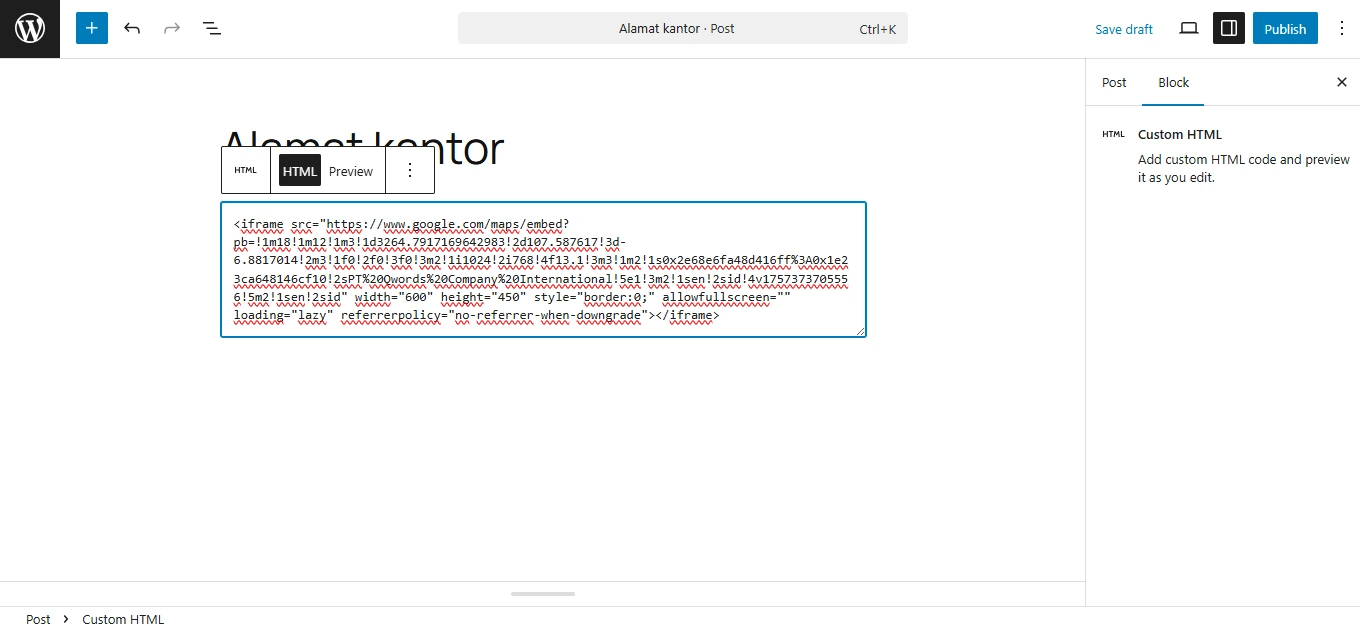Click inside the iframe HTML code textarea

(x=543, y=270)
